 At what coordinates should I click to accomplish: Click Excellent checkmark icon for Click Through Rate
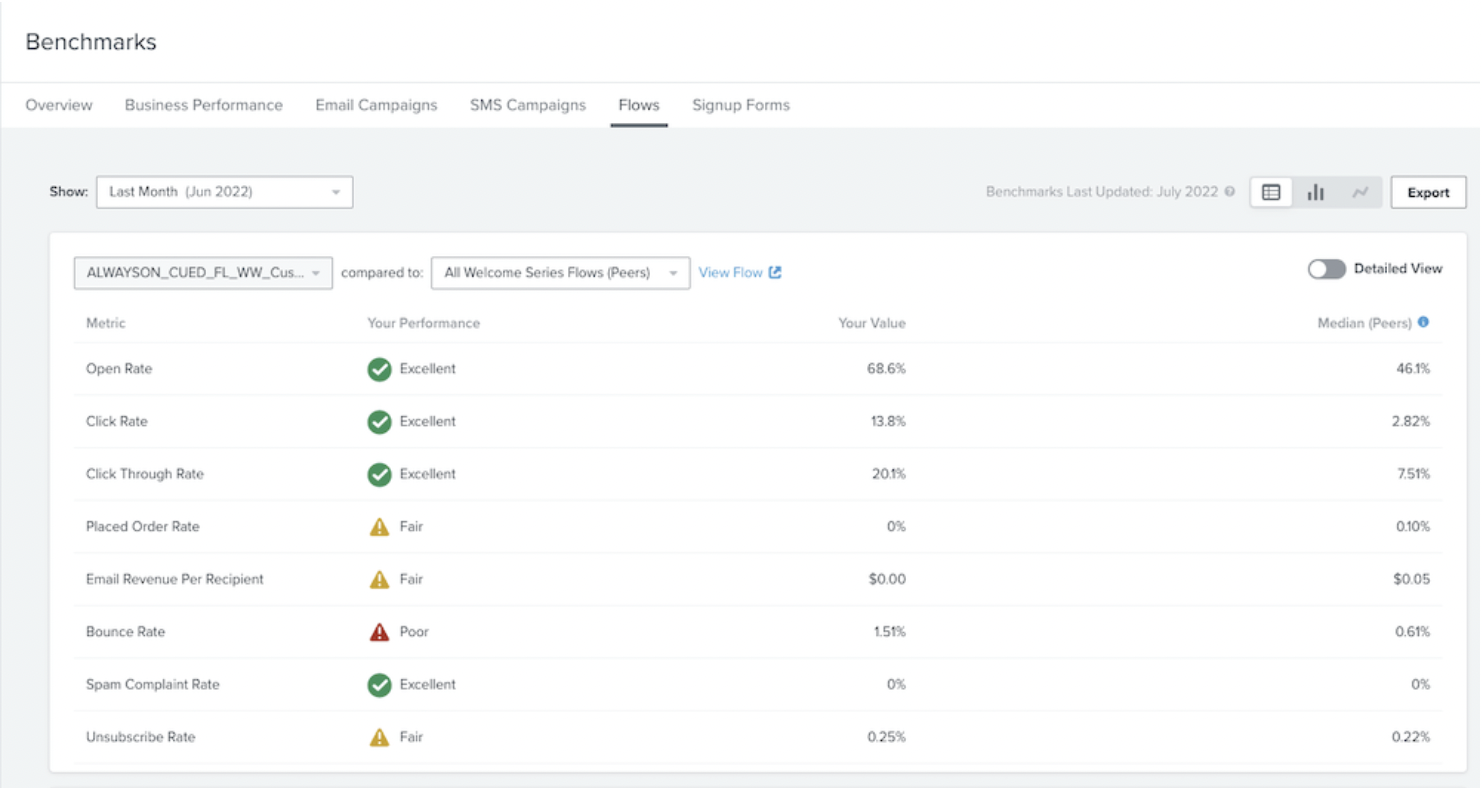(x=379, y=474)
